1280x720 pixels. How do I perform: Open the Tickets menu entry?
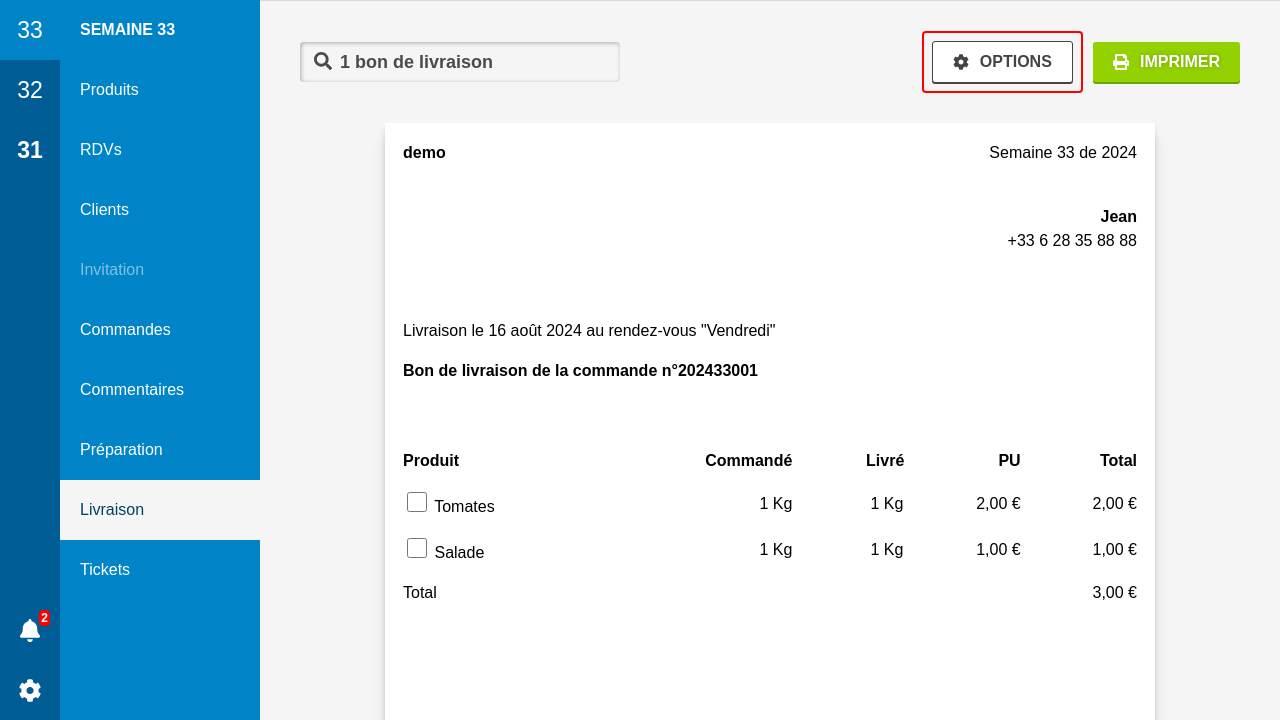[x=105, y=570]
